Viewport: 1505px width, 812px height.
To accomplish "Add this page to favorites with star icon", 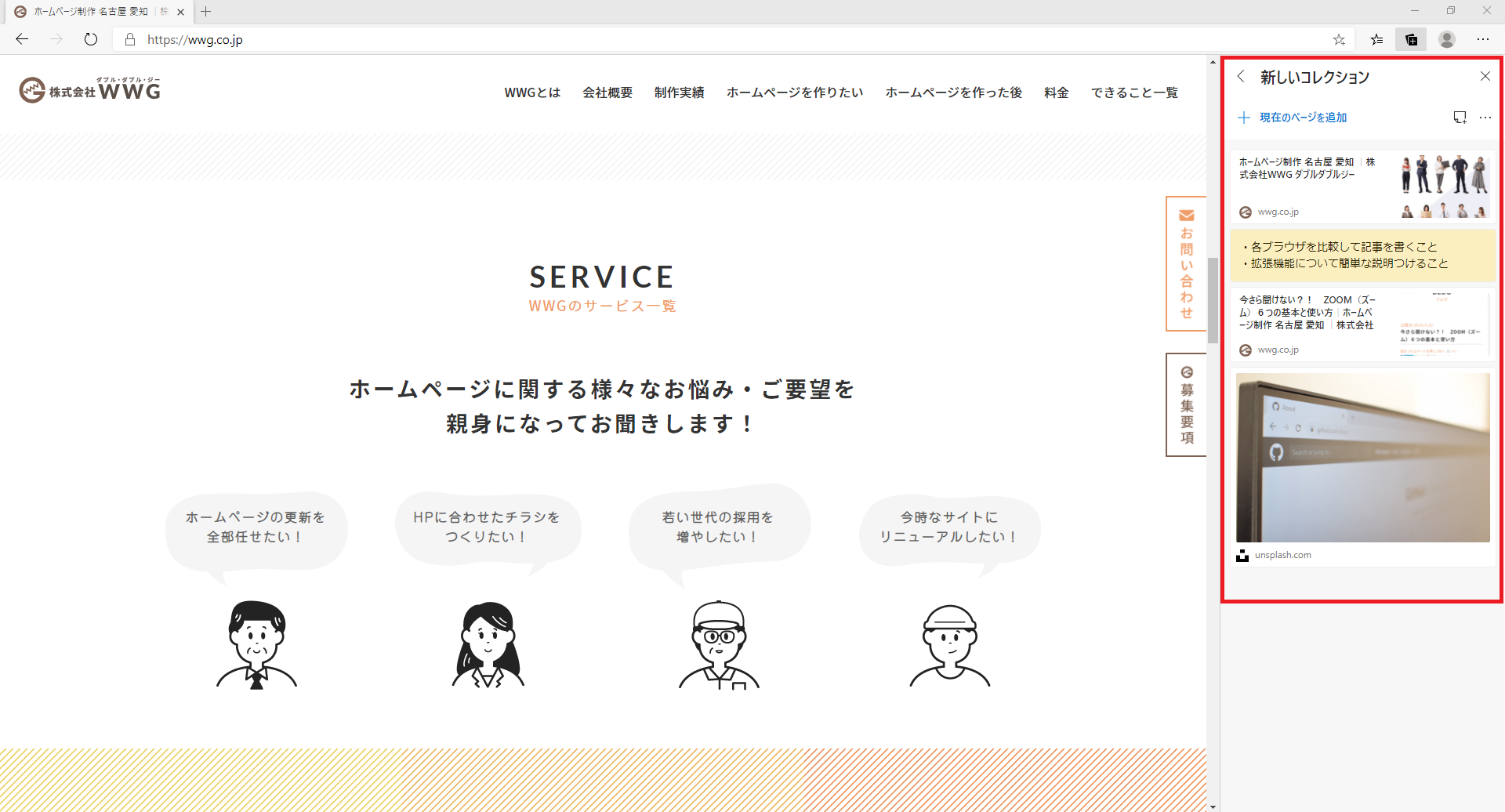I will 1339,39.
